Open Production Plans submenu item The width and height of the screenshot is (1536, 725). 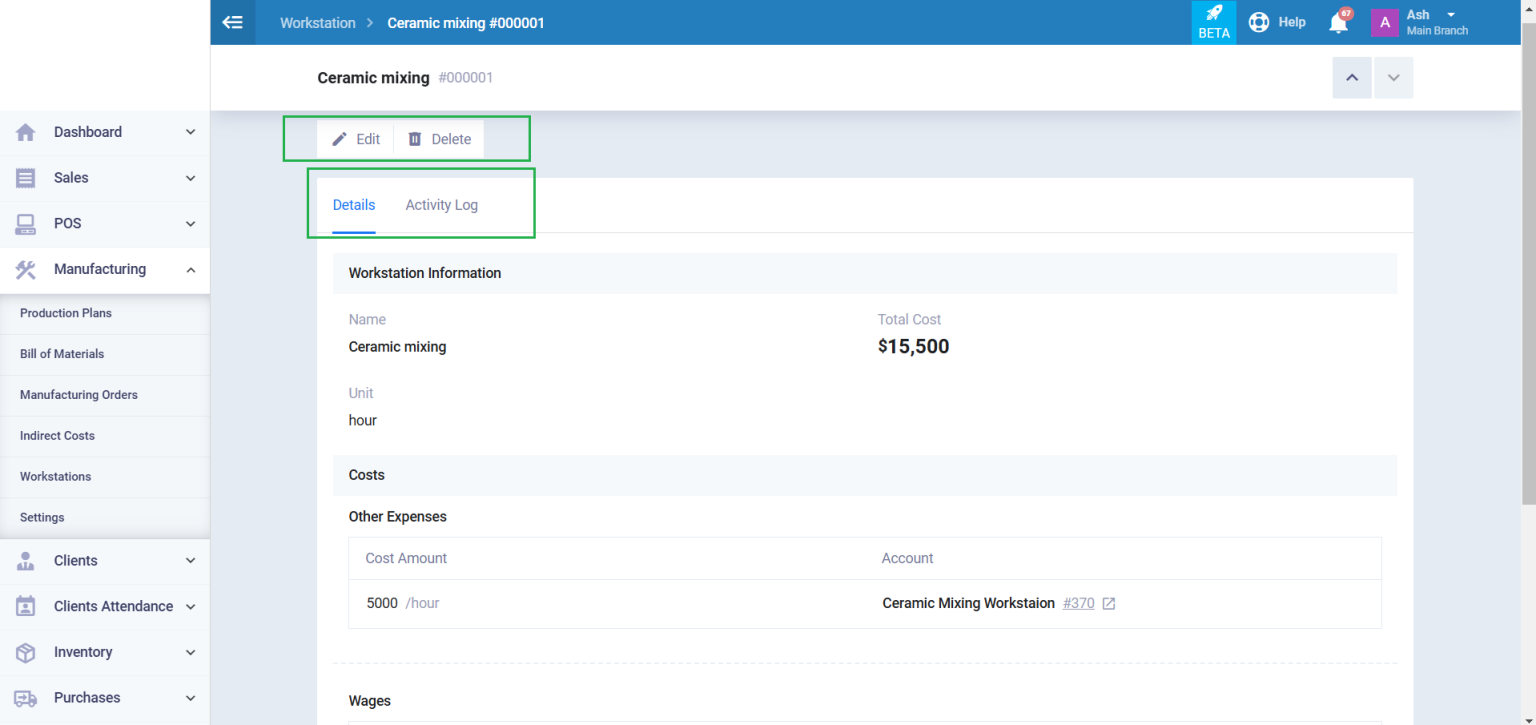coord(105,313)
